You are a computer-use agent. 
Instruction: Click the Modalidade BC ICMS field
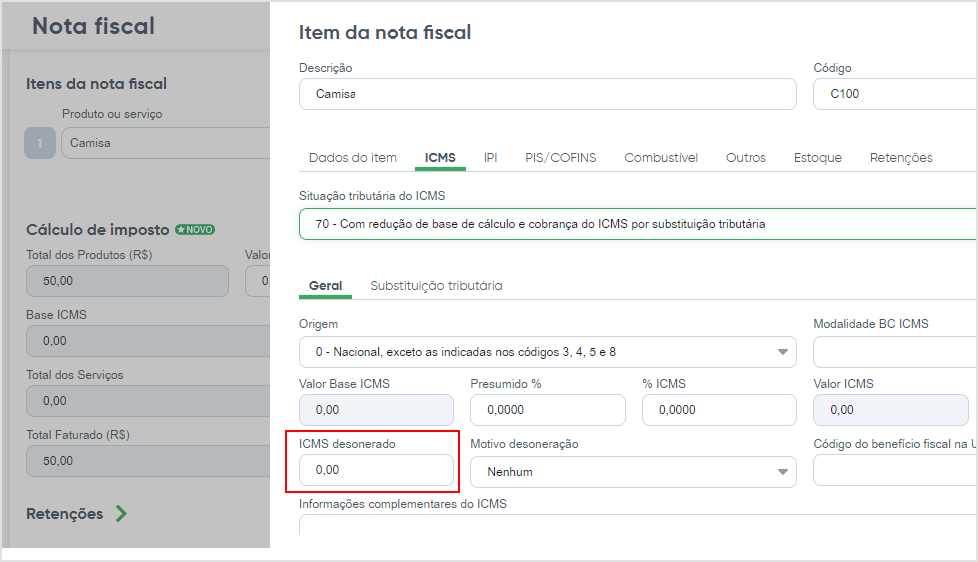(895, 352)
